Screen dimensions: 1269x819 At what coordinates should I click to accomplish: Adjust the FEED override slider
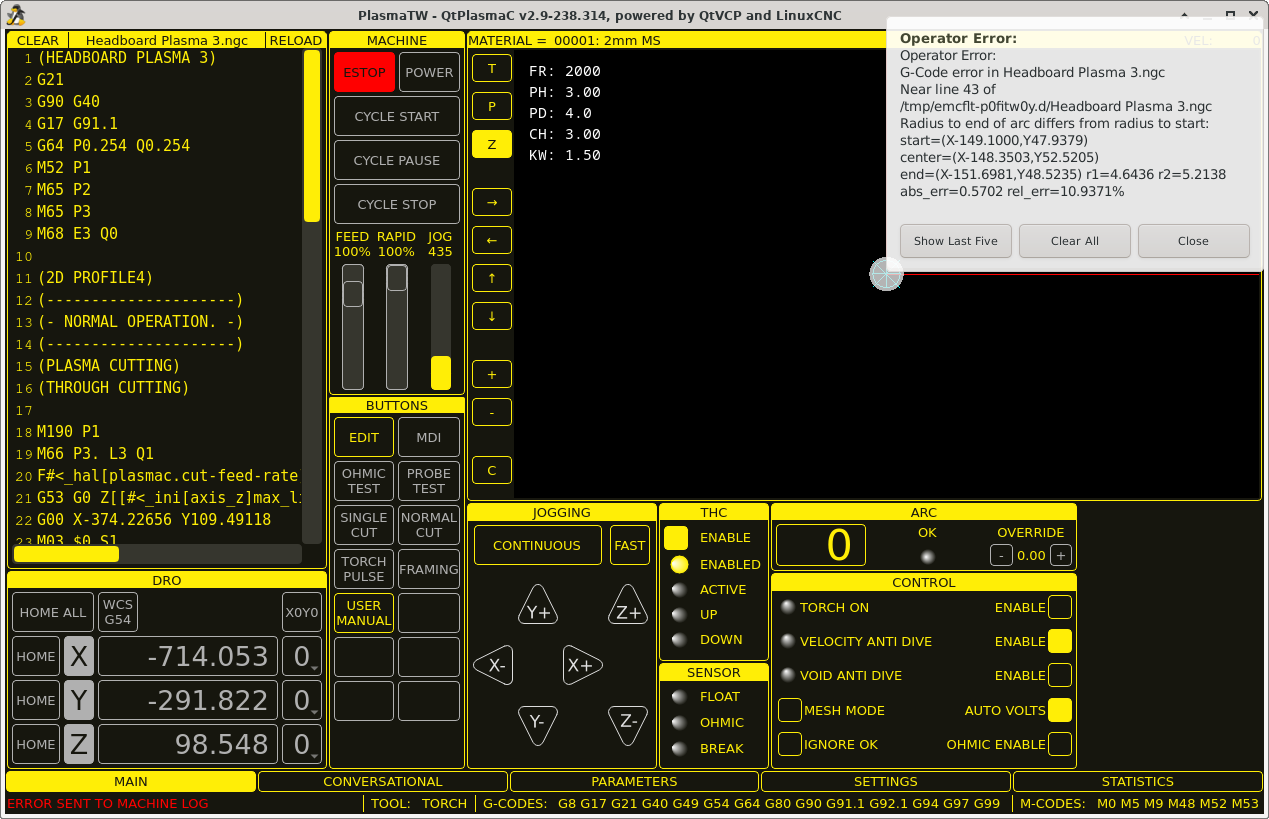(353, 327)
